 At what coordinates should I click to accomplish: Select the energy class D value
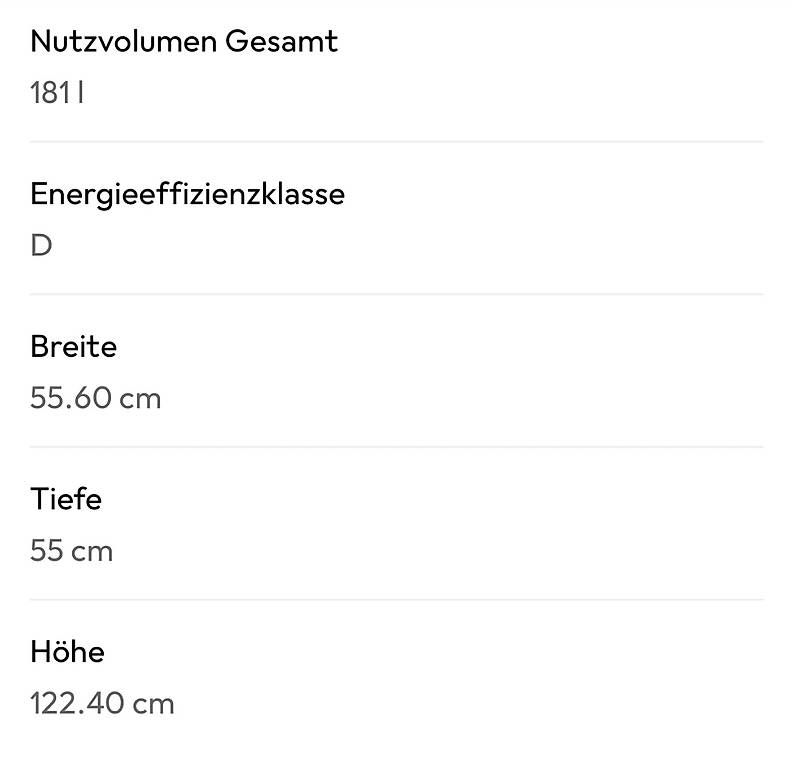click(x=41, y=246)
